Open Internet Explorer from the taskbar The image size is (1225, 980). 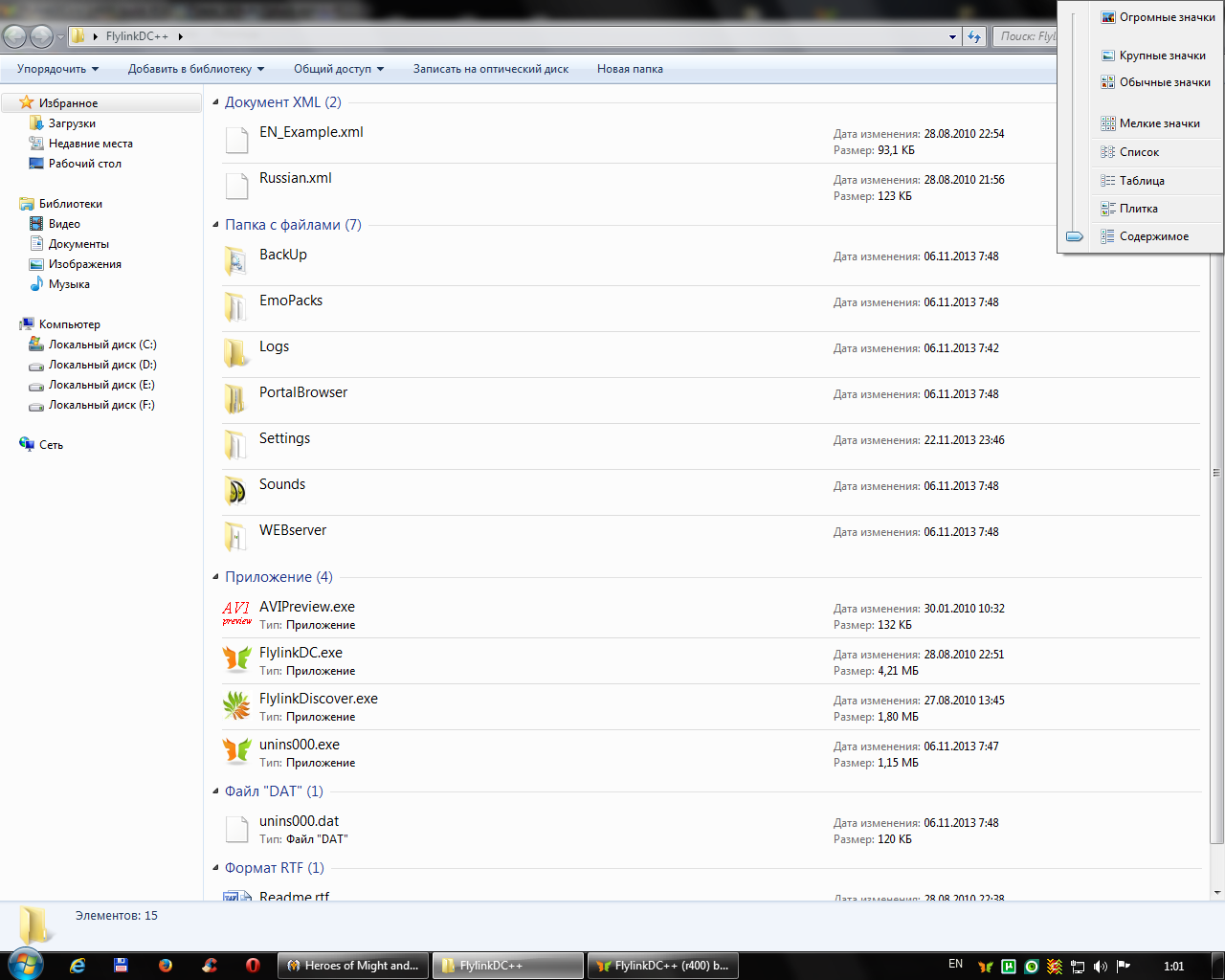78,966
